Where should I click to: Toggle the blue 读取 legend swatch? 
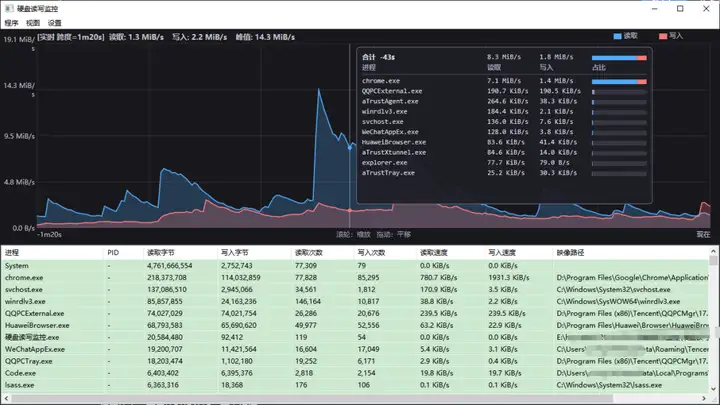click(x=617, y=36)
